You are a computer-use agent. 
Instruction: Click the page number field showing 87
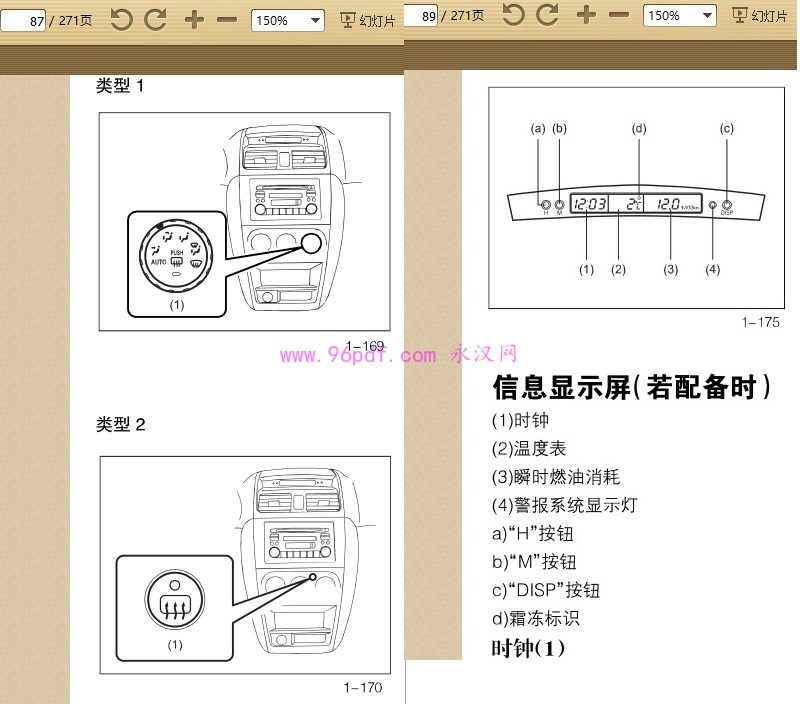click(24, 20)
